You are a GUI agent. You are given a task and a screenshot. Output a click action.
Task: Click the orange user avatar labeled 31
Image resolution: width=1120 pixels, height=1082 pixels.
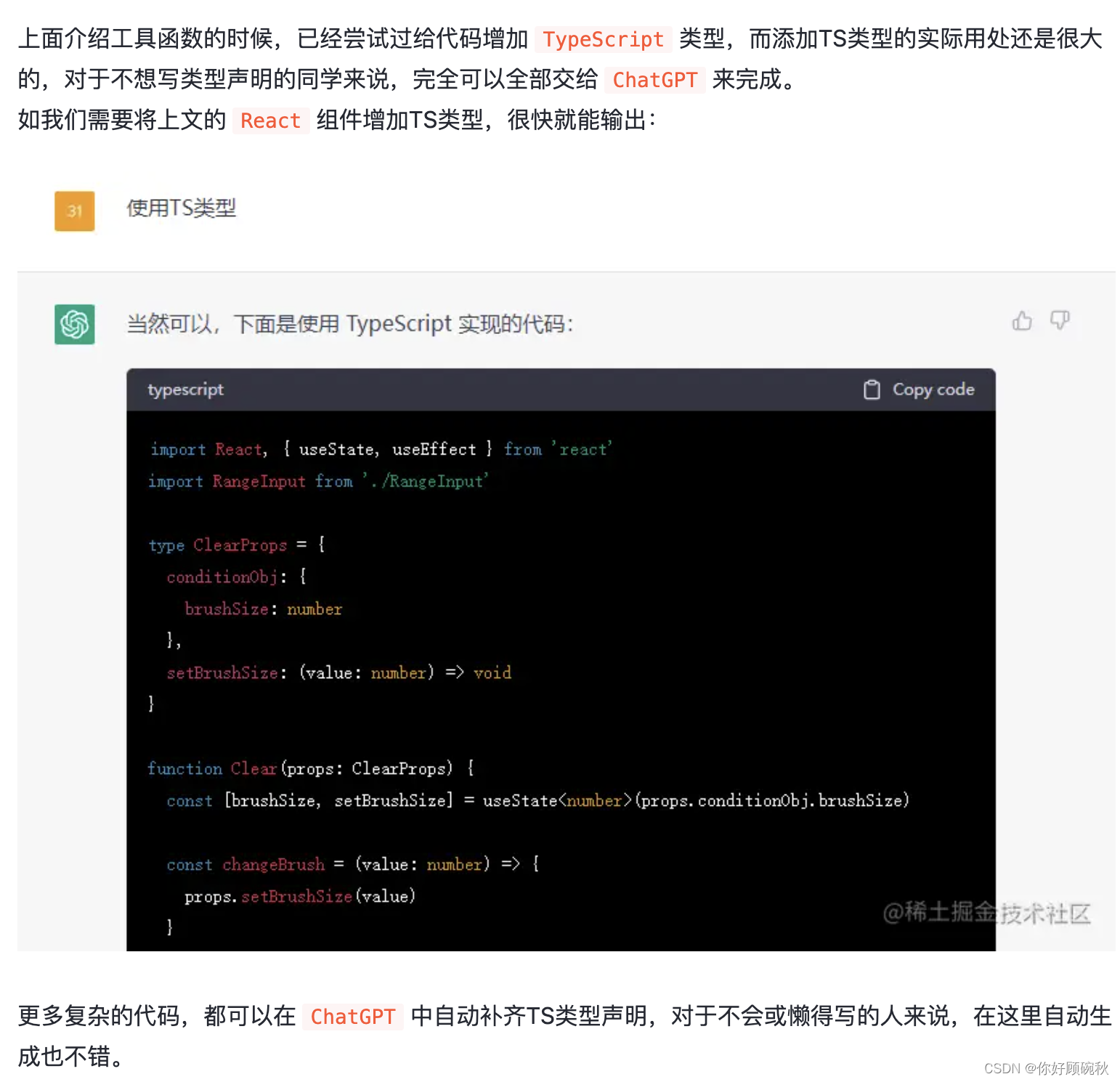[75, 211]
